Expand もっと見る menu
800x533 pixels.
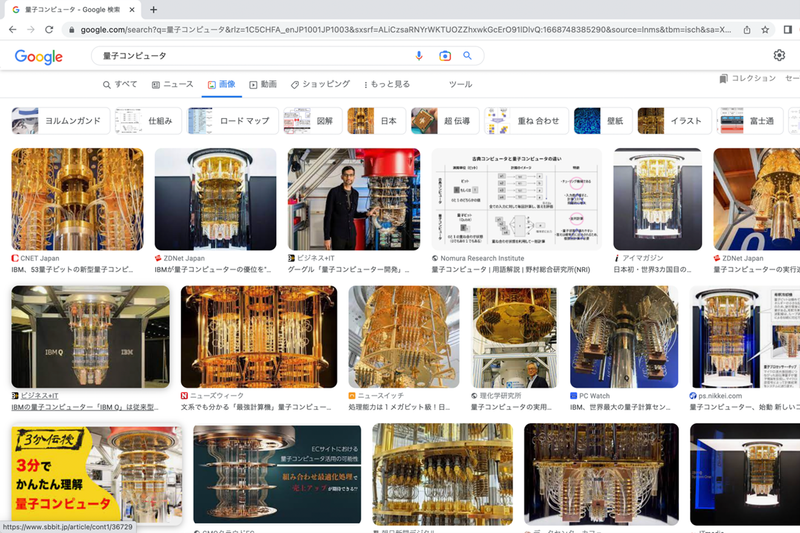387,84
